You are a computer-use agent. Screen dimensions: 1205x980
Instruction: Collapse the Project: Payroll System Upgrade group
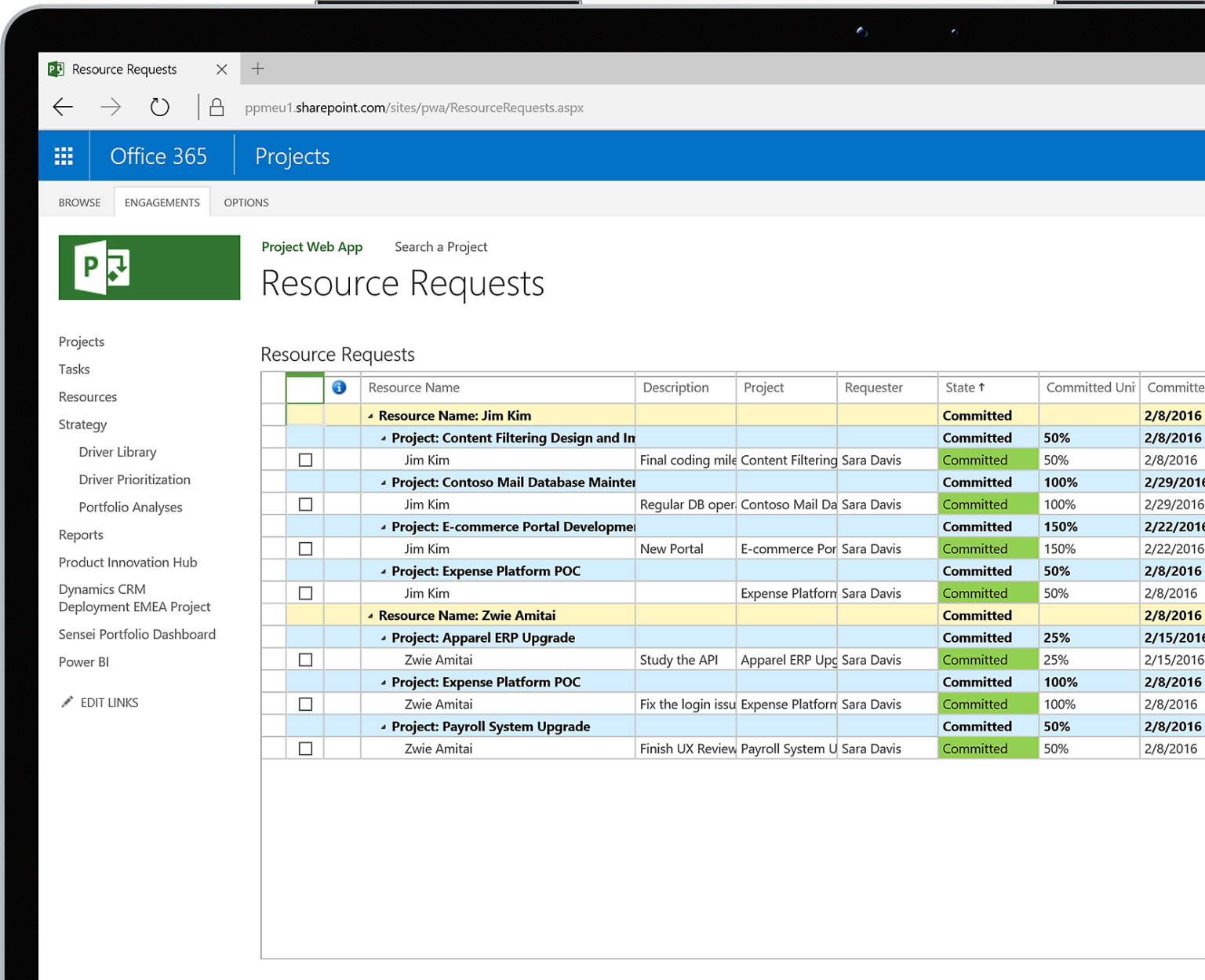[384, 726]
